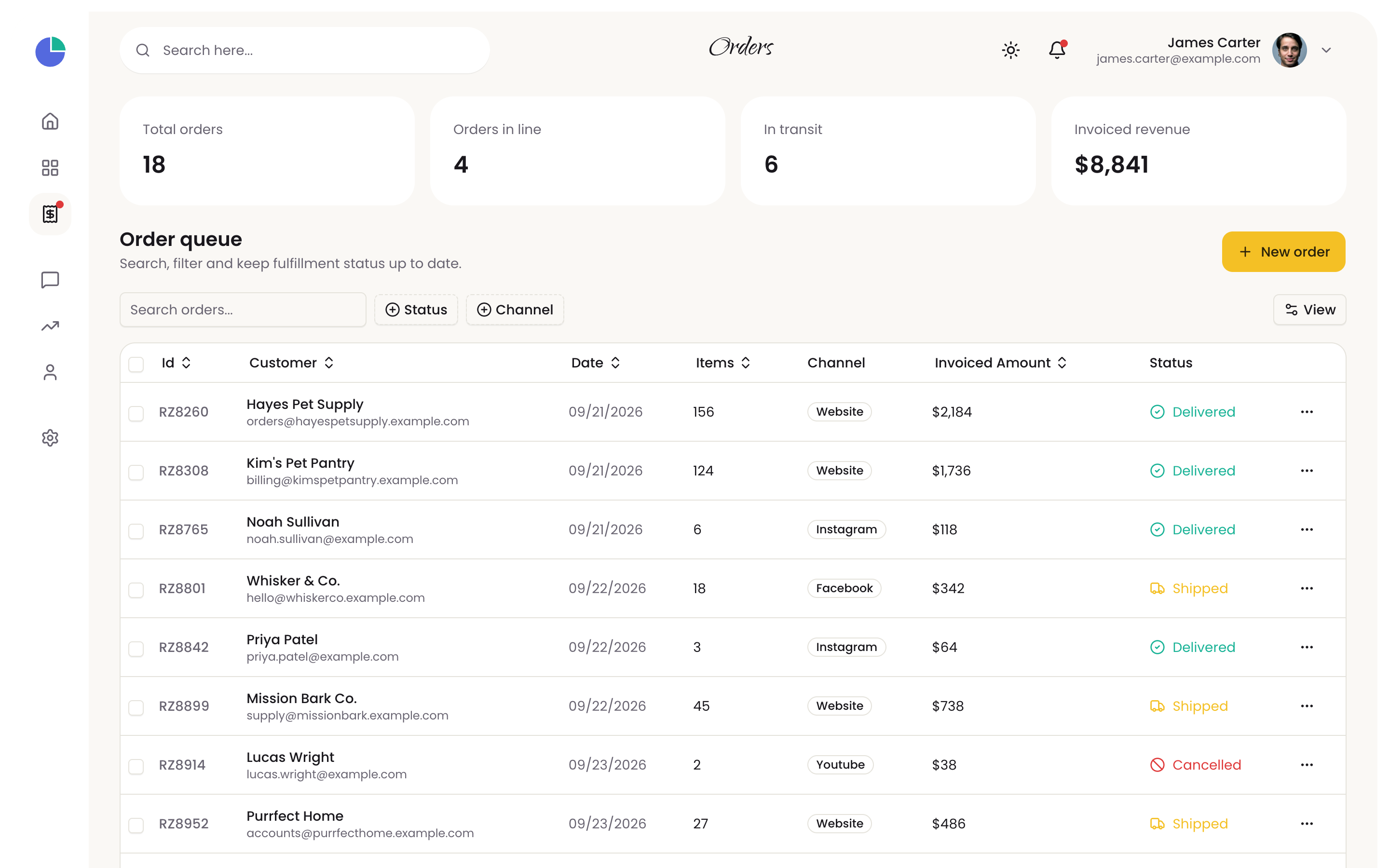Open row actions menu for RZ8899
The width and height of the screenshot is (1389, 868).
coord(1307,706)
